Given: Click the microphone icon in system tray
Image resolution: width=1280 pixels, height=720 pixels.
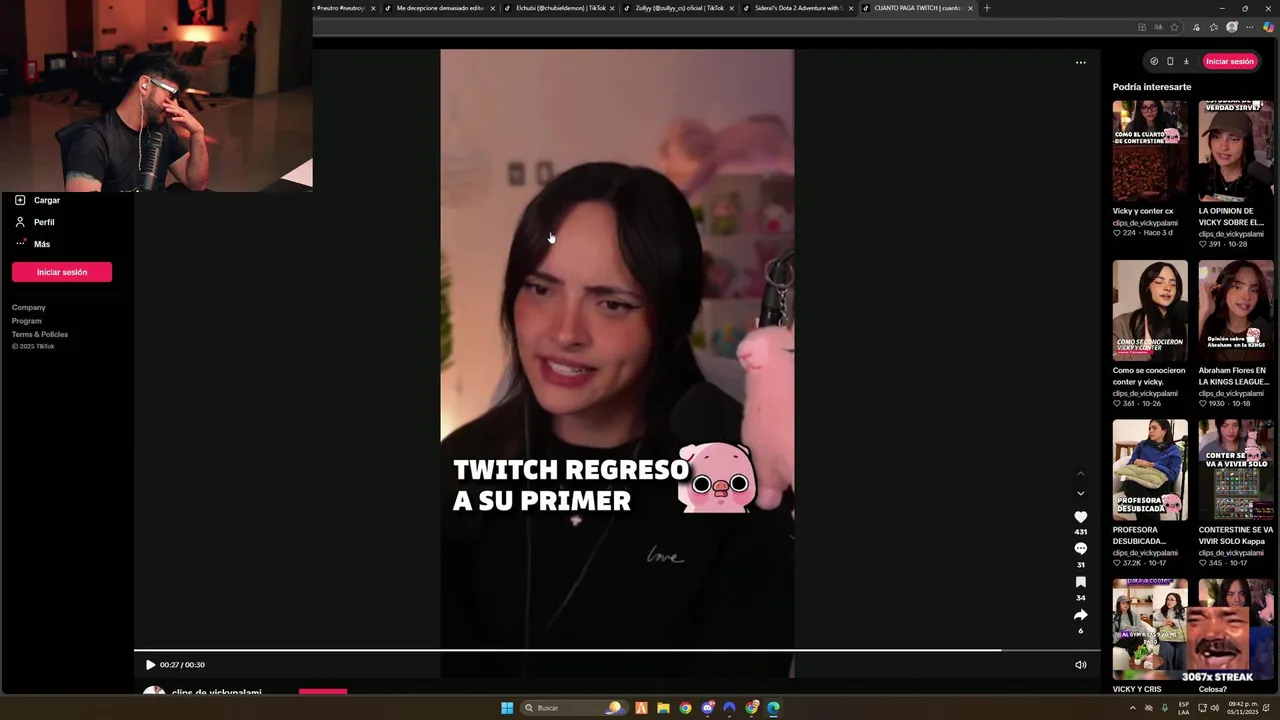Looking at the screenshot, I should pos(1165,708).
